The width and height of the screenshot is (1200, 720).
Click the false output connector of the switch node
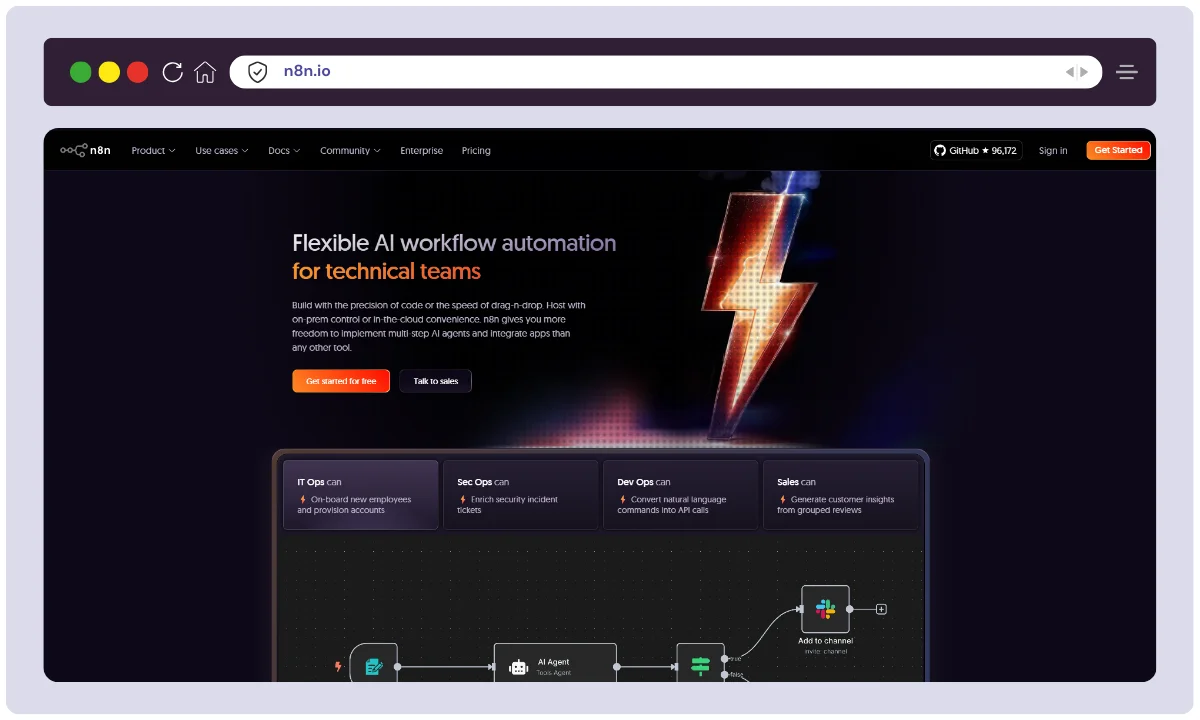click(x=725, y=674)
